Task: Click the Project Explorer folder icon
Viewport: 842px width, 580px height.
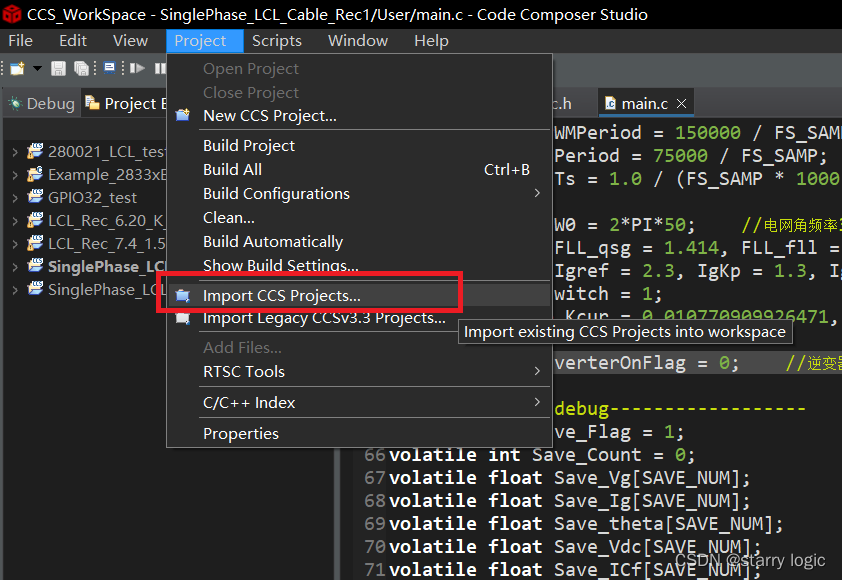Action: pyautogui.click(x=92, y=103)
